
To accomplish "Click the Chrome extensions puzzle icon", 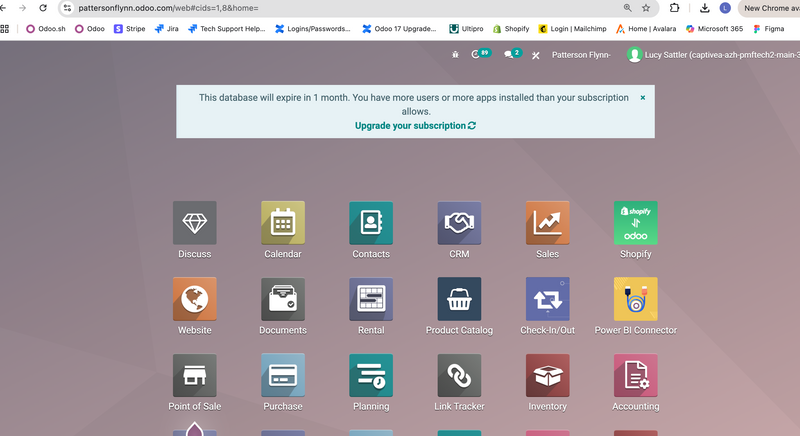I will [674, 8].
